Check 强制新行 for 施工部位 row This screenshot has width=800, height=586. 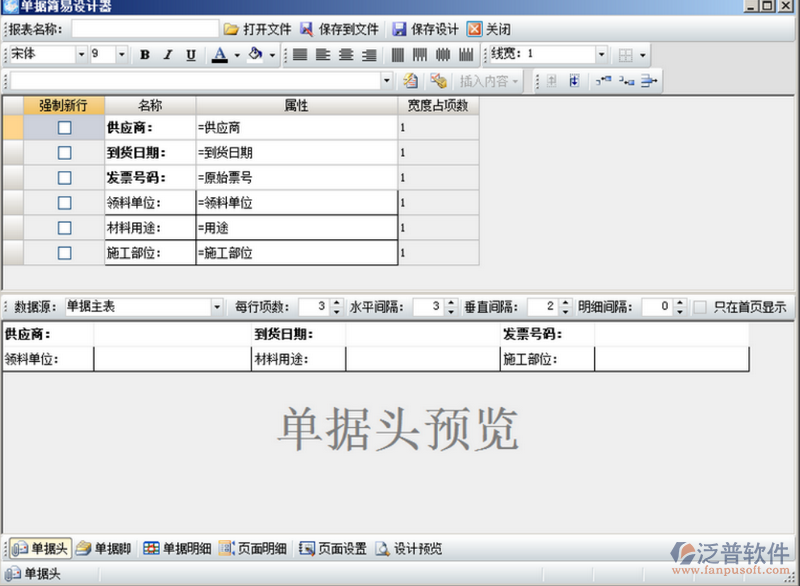(64, 253)
